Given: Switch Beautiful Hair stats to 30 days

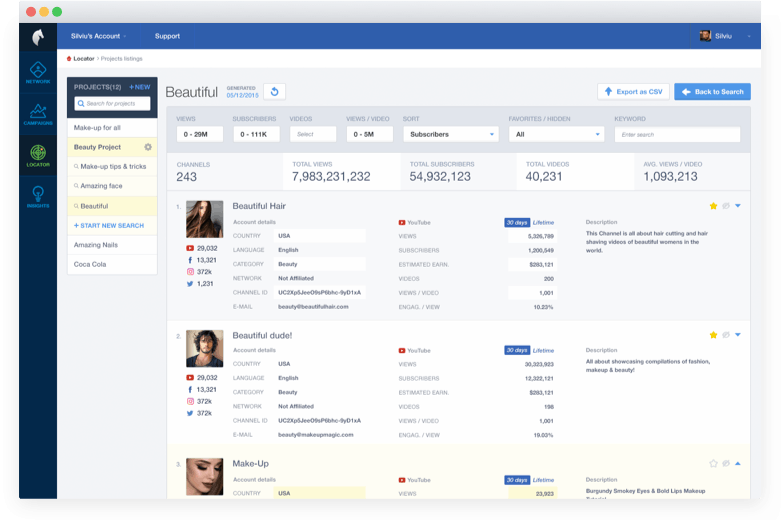Looking at the screenshot, I should pyautogui.click(x=517, y=223).
